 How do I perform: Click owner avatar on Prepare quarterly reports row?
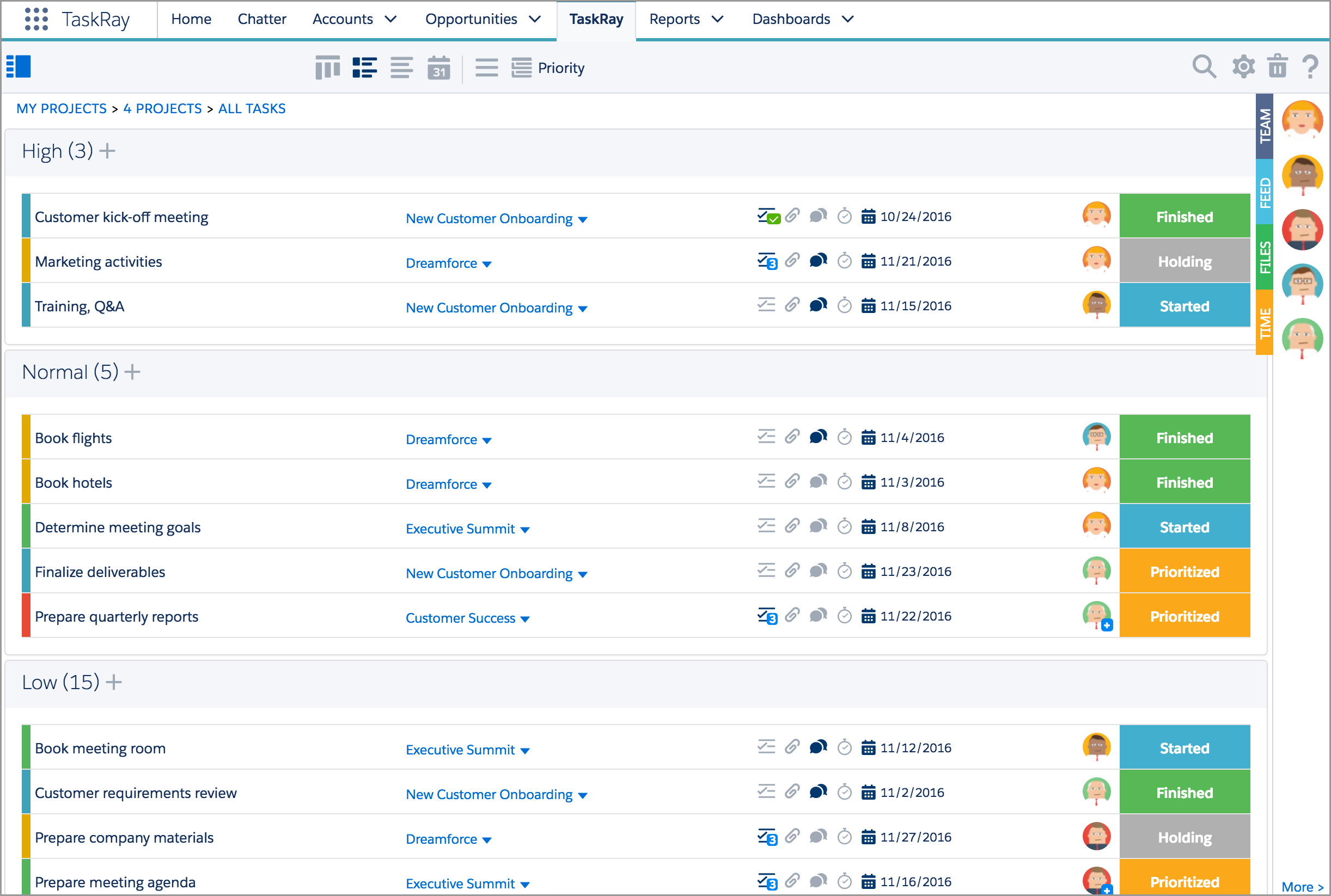1097,616
